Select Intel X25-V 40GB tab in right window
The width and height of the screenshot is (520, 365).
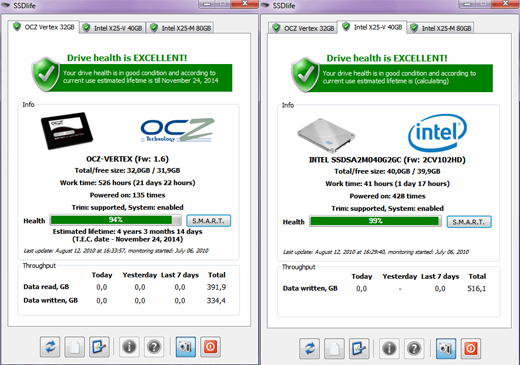click(x=372, y=27)
